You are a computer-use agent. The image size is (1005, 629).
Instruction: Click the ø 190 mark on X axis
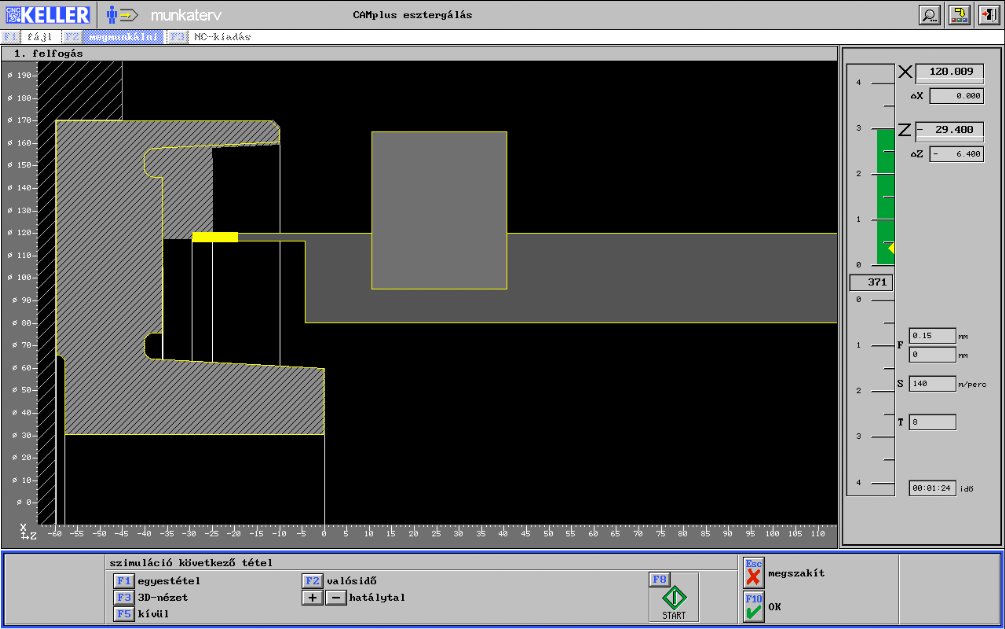pos(21,76)
